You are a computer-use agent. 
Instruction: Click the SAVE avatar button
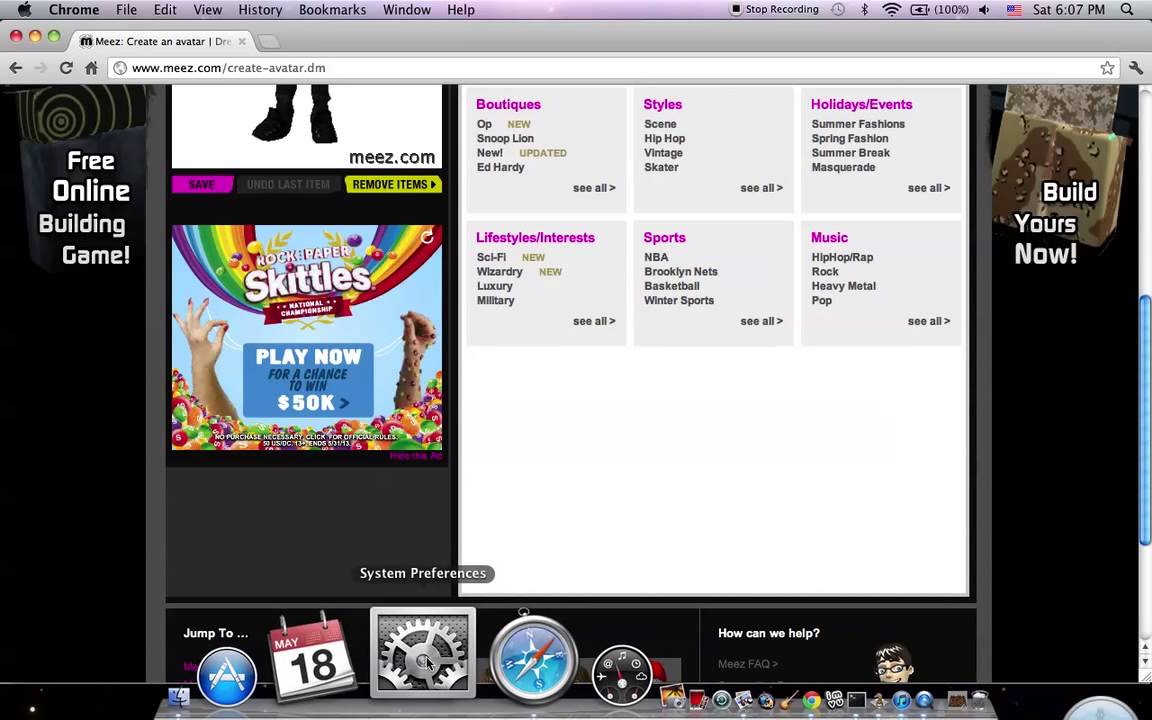pos(202,184)
